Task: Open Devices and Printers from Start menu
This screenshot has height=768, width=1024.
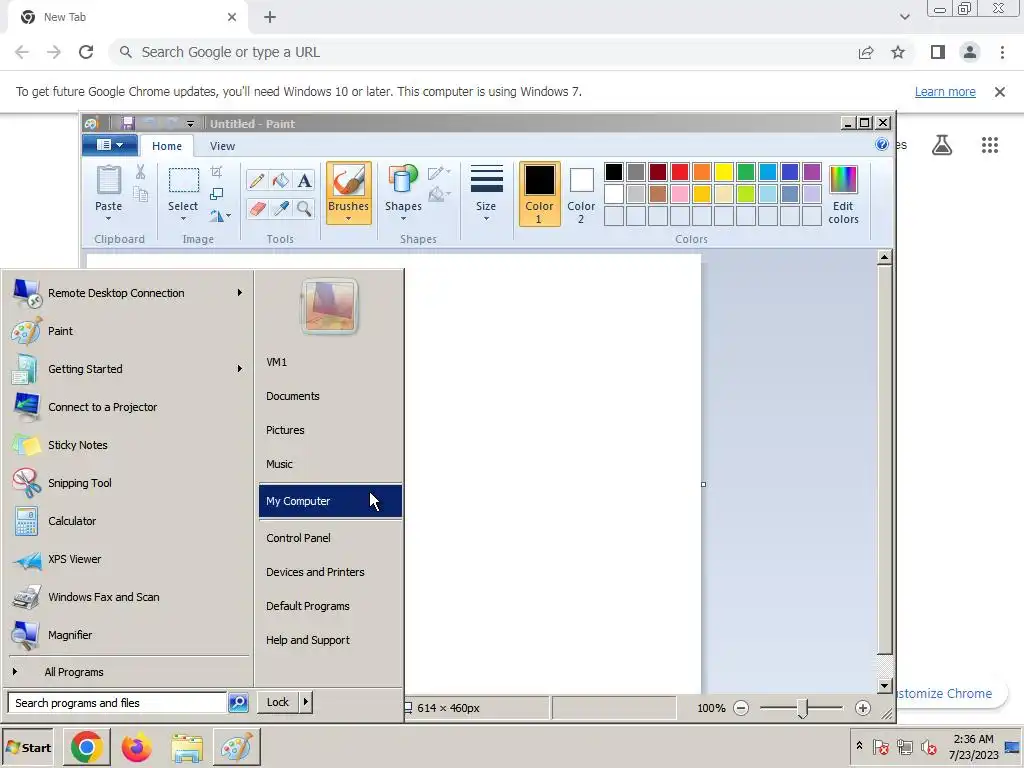Action: [330, 572]
